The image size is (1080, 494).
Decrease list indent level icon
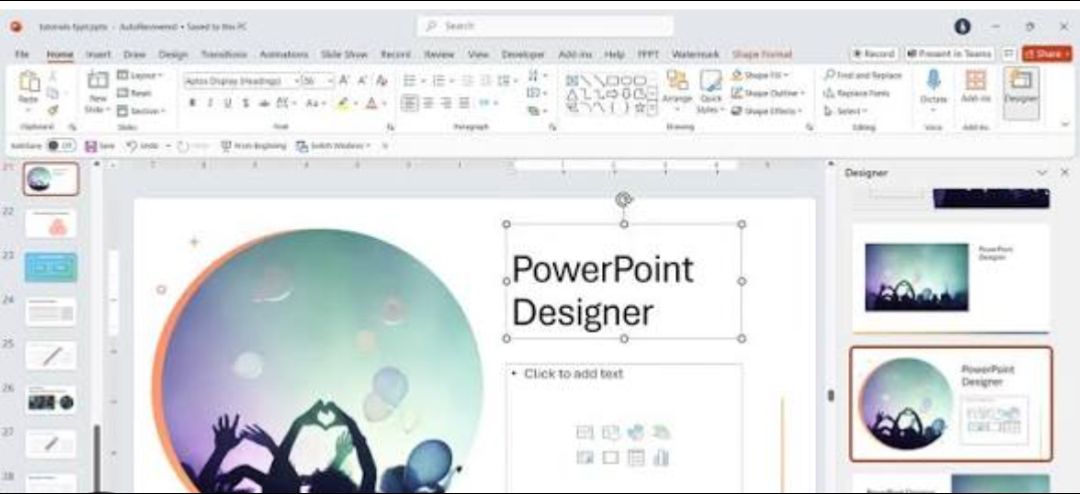(x=467, y=81)
